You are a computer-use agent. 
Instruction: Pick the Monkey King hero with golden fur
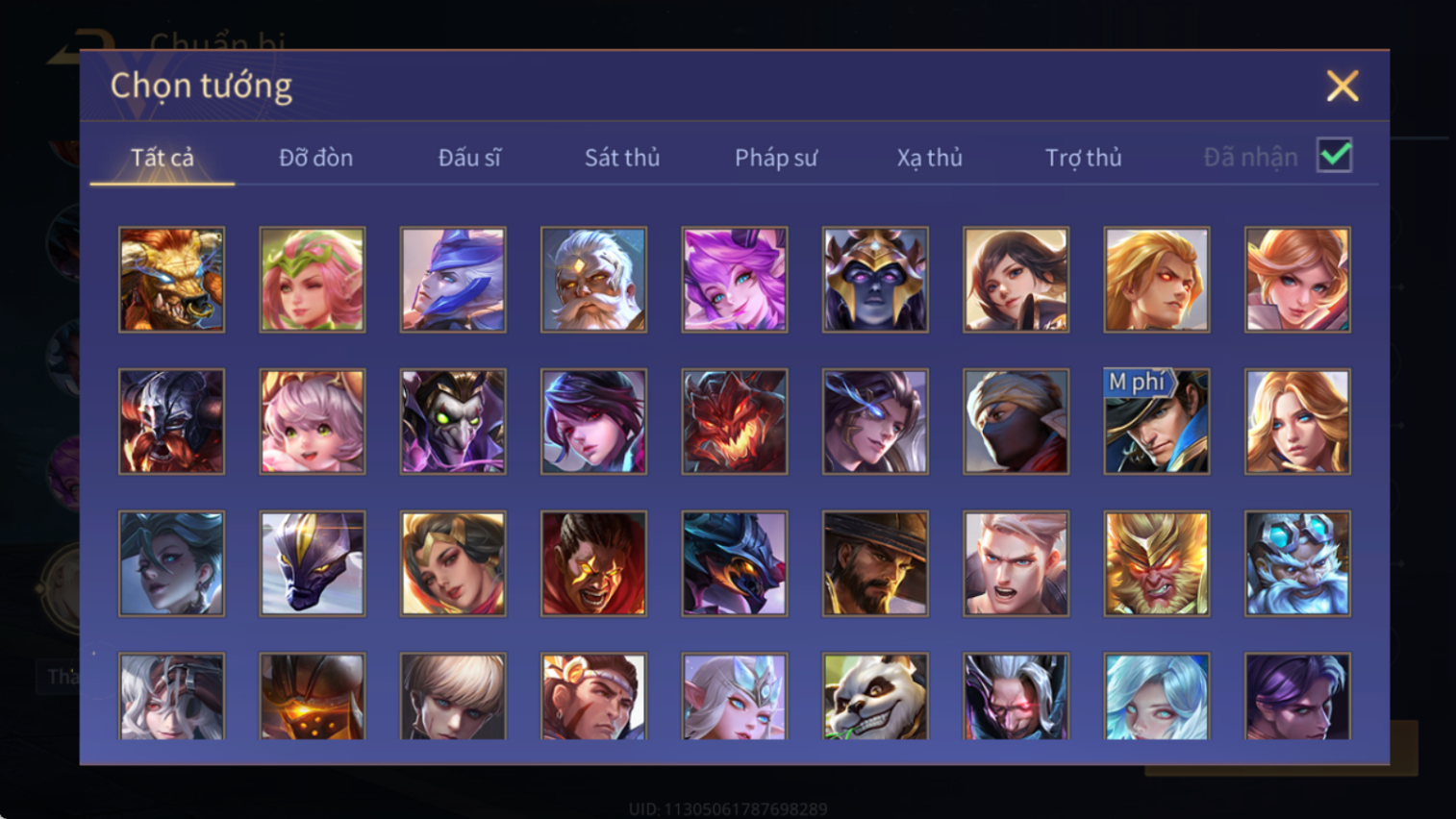tap(1157, 563)
